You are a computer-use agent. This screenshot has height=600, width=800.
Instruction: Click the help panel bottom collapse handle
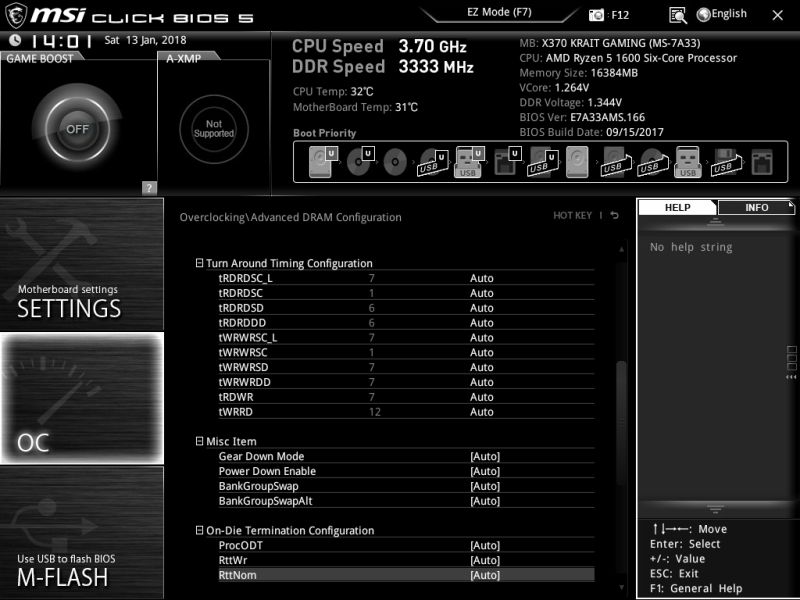pyautogui.click(x=715, y=509)
